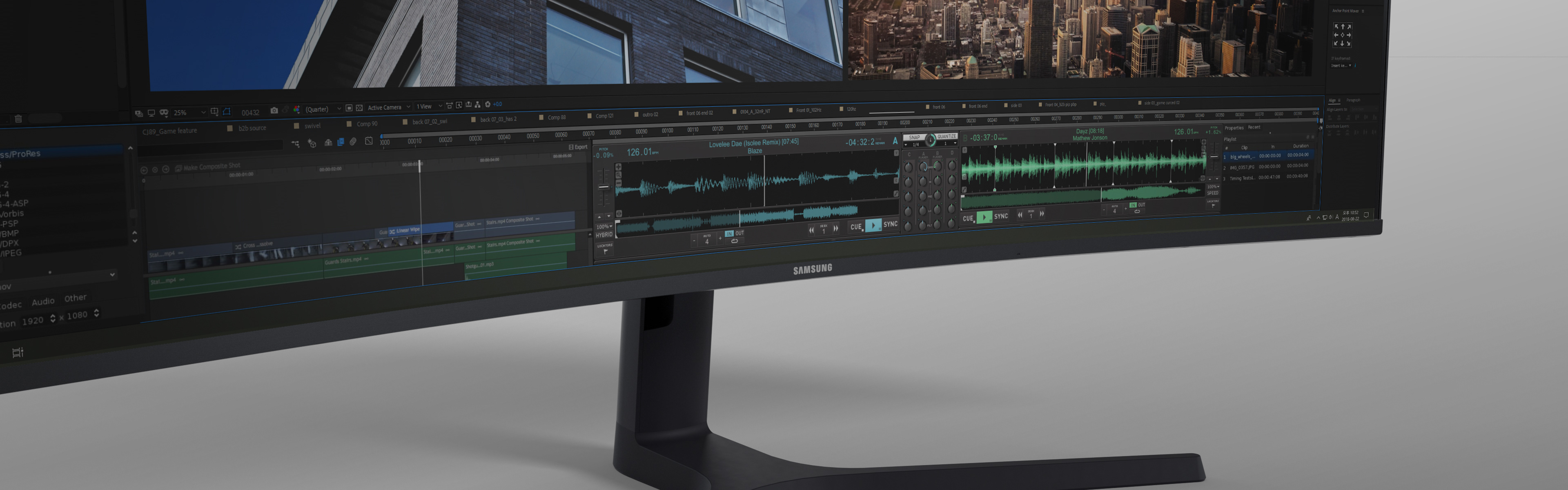Toggle the SNAP button in mixer

(x=914, y=138)
